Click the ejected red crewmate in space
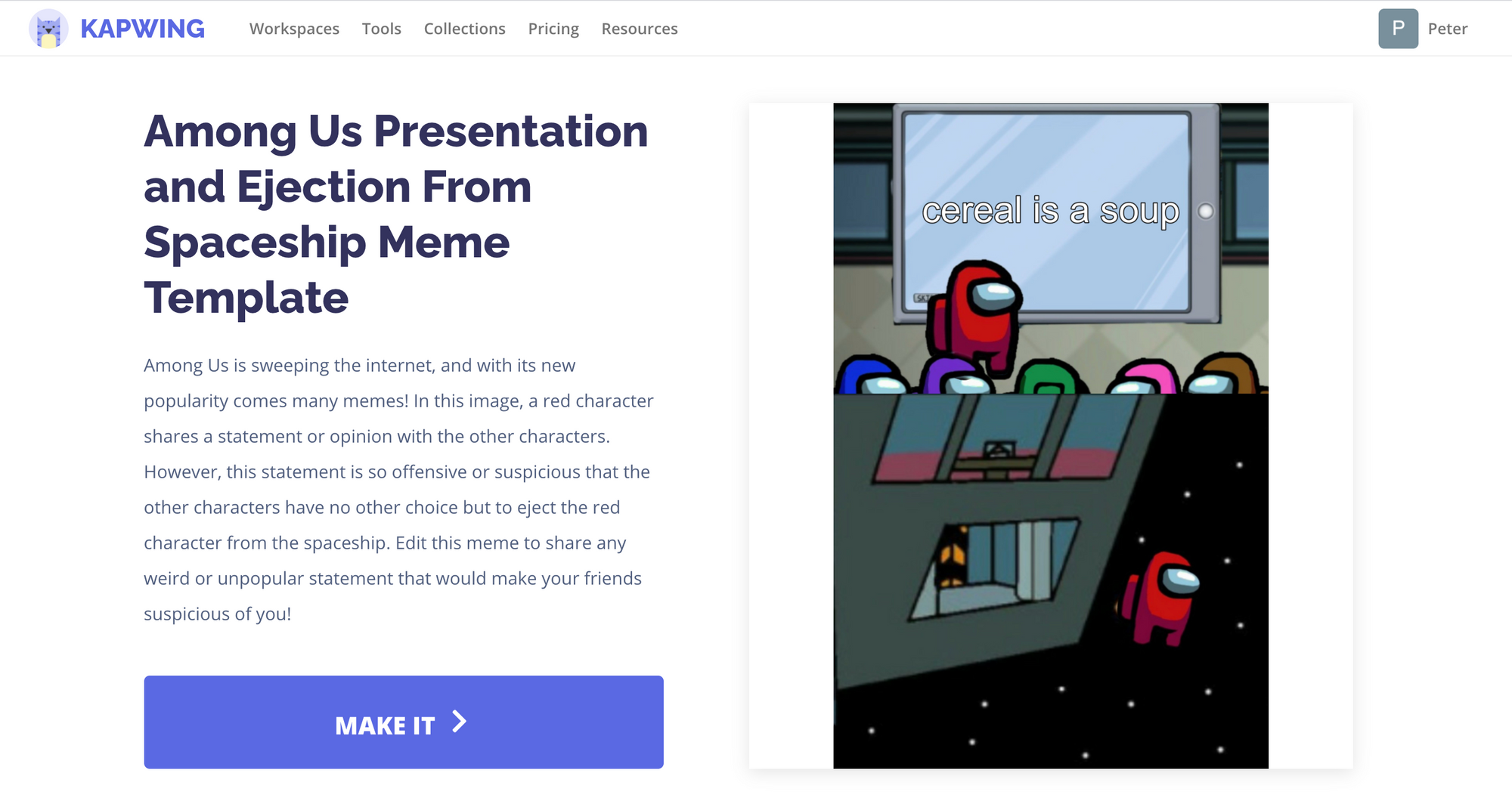This screenshot has width=1512, height=798. 1160,597
